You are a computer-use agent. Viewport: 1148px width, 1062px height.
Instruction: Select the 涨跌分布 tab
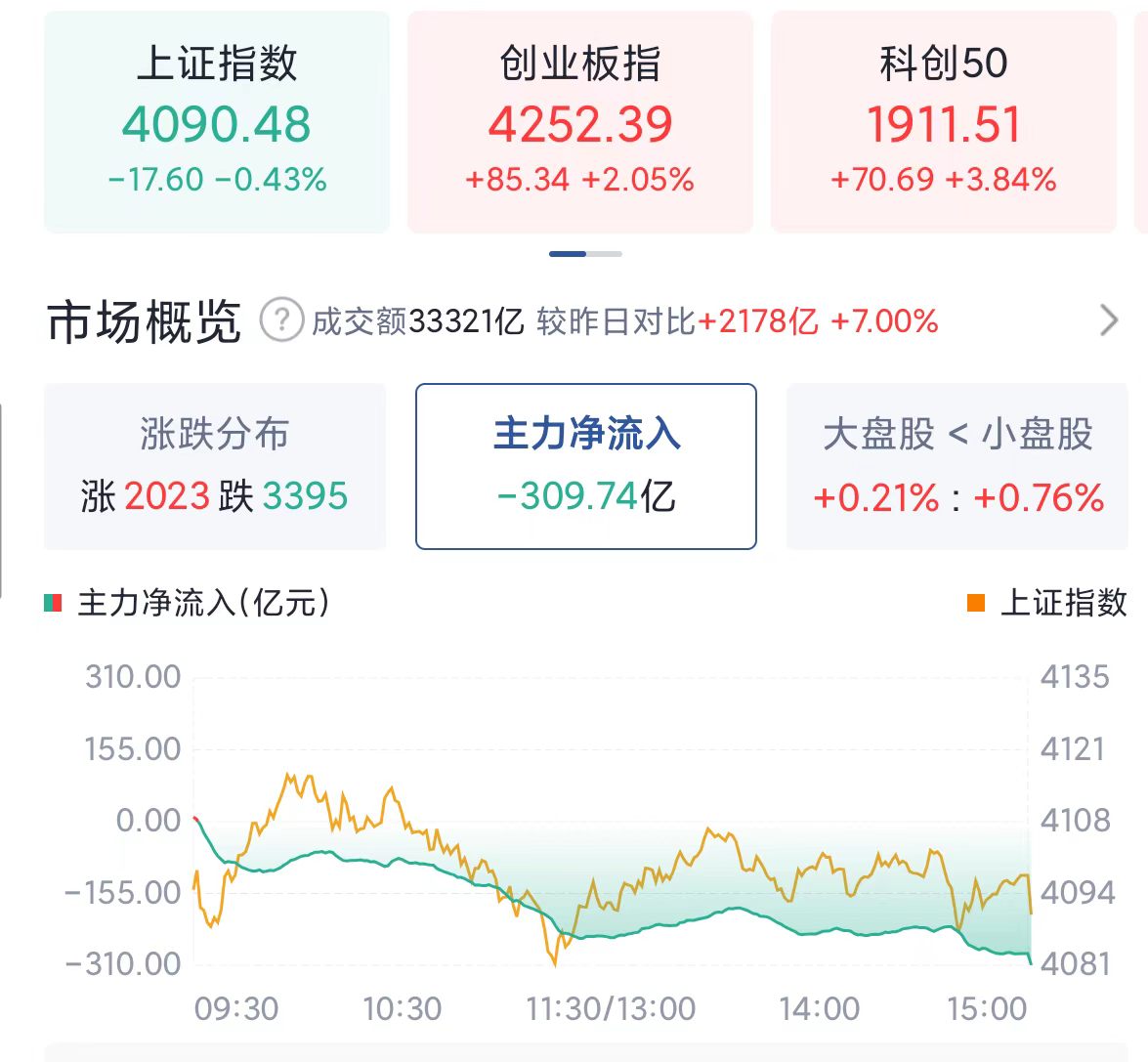215,466
